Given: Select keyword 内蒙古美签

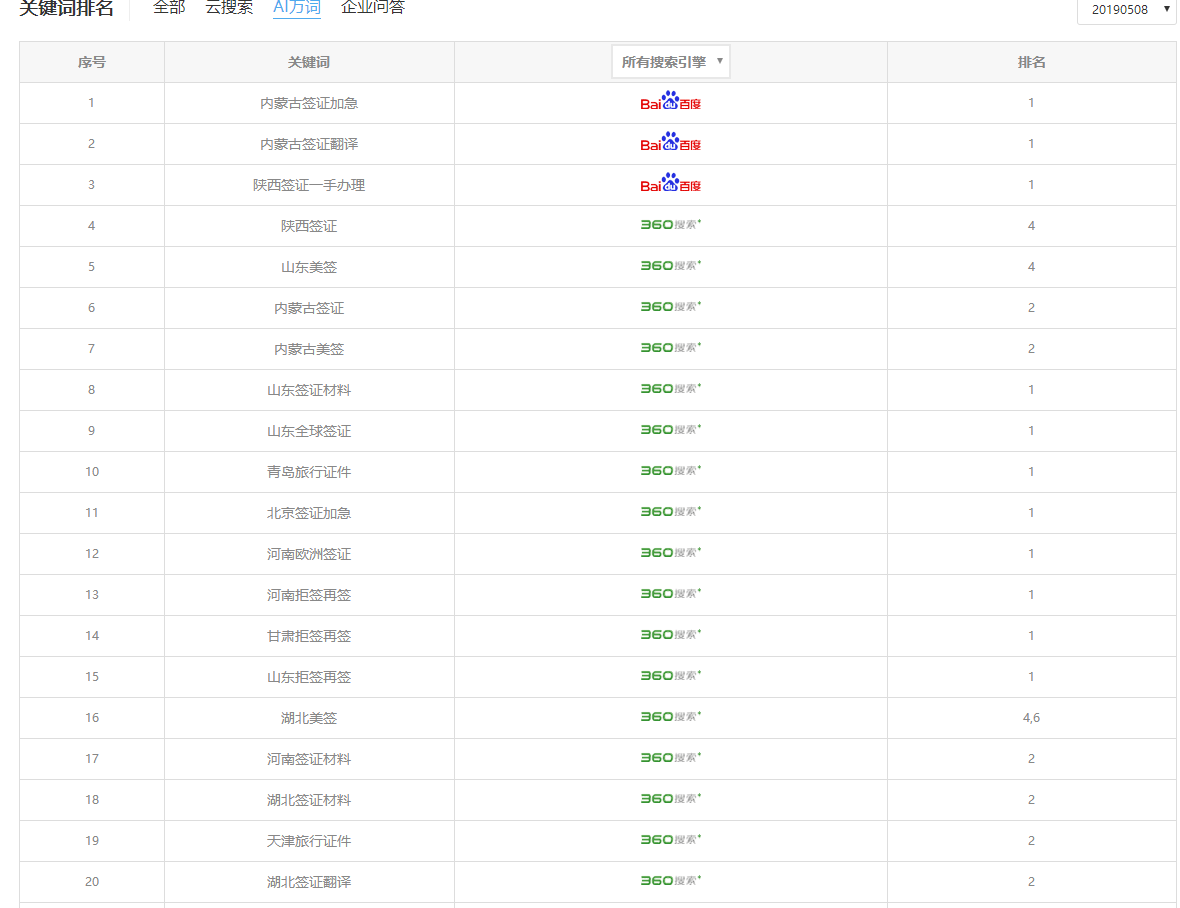Looking at the screenshot, I should 309,349.
